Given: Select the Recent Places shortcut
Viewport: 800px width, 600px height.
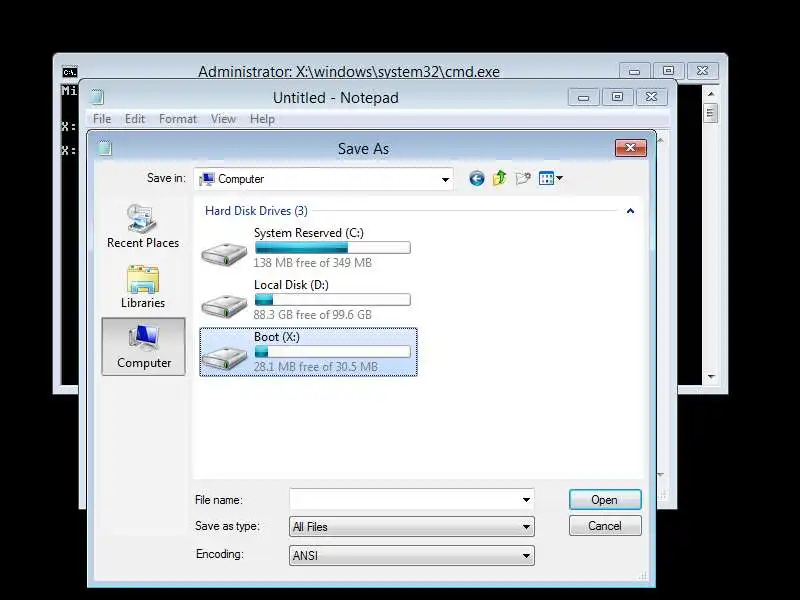Looking at the screenshot, I should tap(143, 227).
